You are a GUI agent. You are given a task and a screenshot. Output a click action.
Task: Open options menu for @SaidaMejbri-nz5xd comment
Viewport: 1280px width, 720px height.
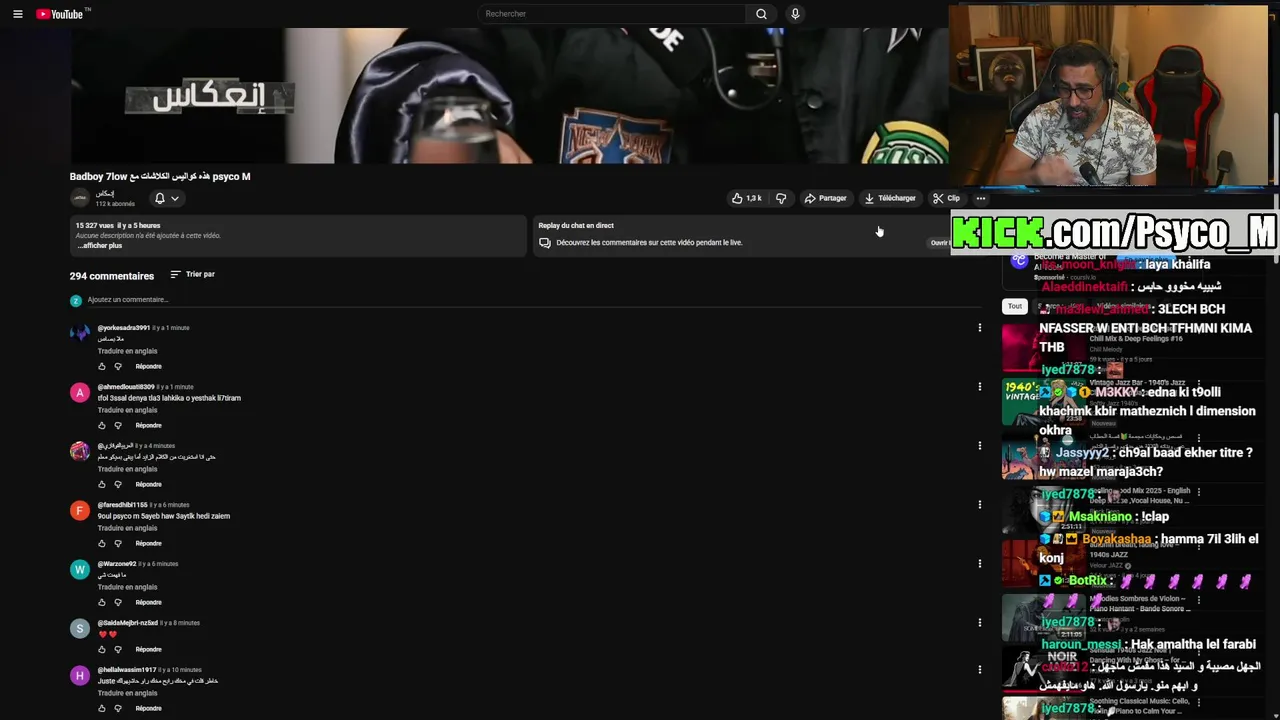point(979,622)
